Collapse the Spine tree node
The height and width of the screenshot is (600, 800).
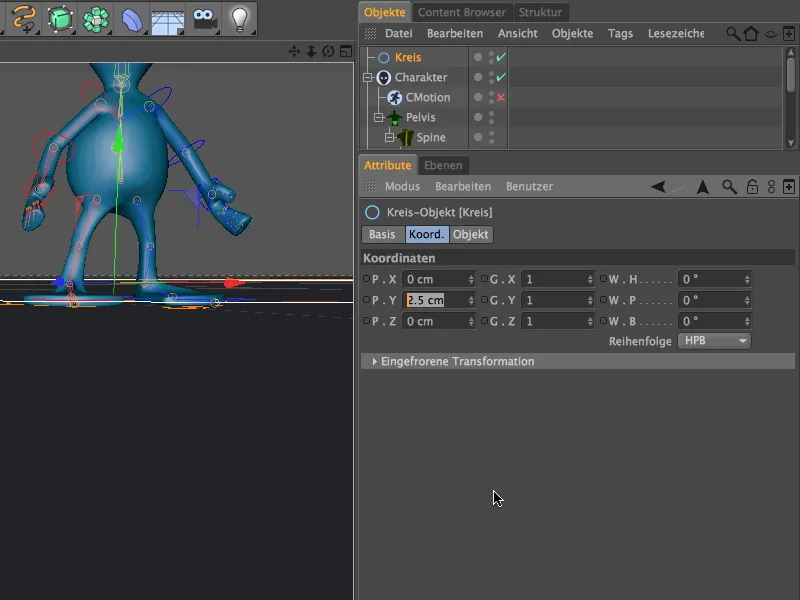(389, 137)
